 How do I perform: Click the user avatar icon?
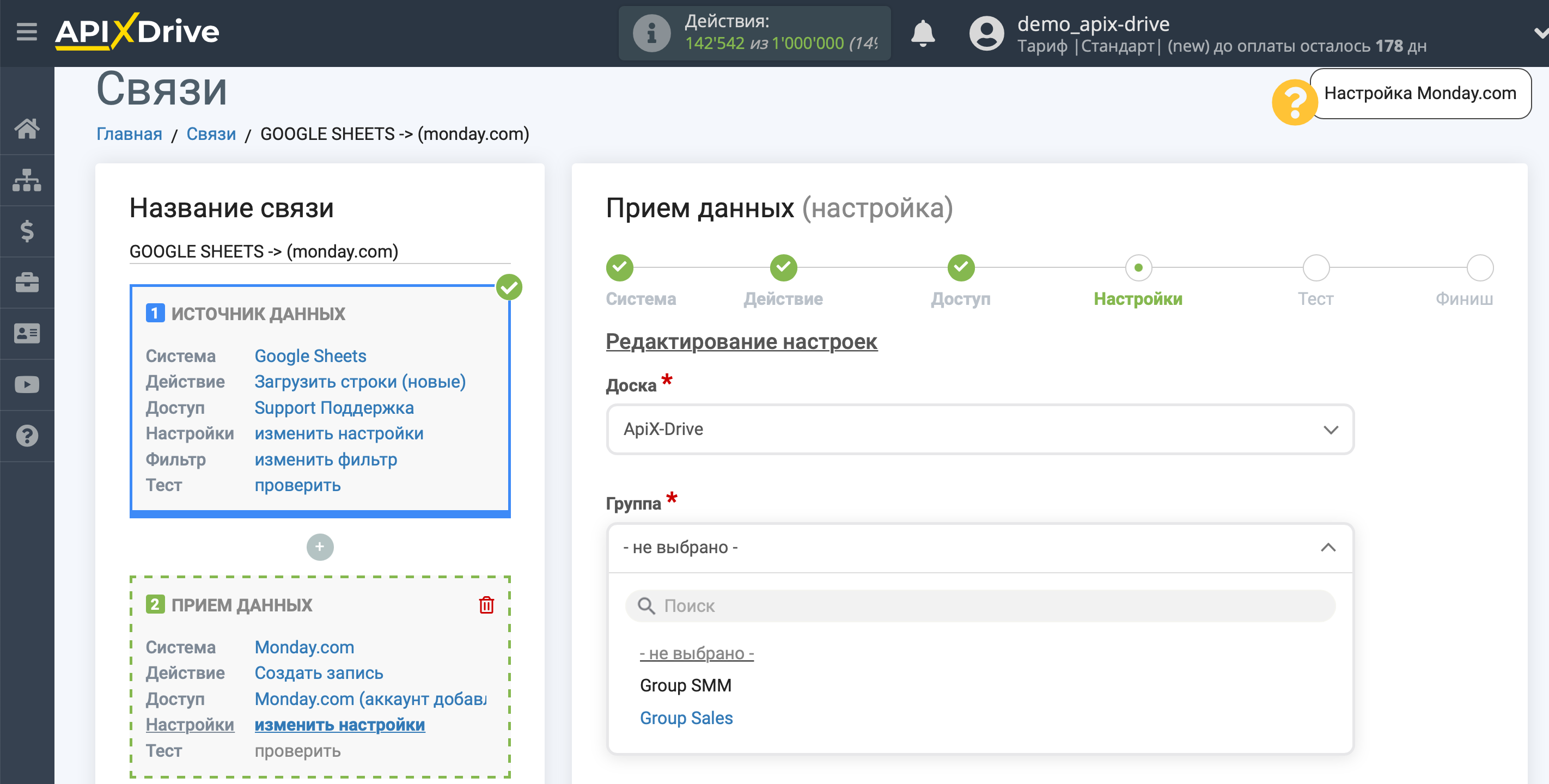(986, 33)
